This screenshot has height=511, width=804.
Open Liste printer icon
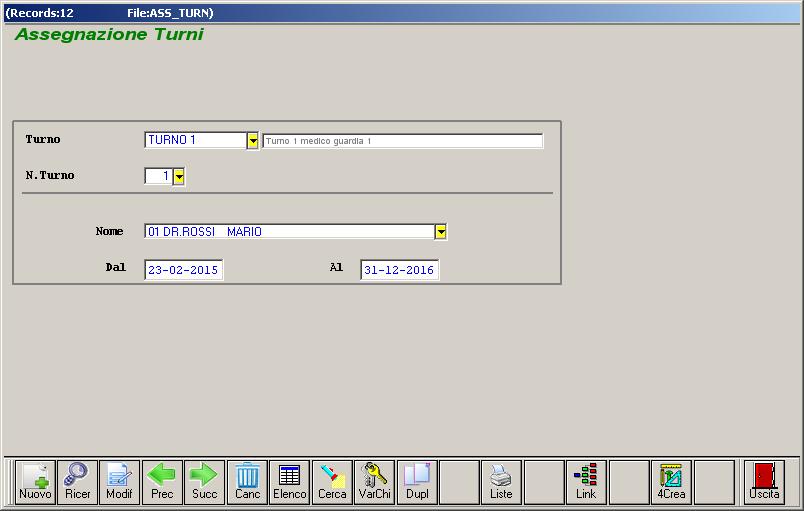tap(501, 482)
